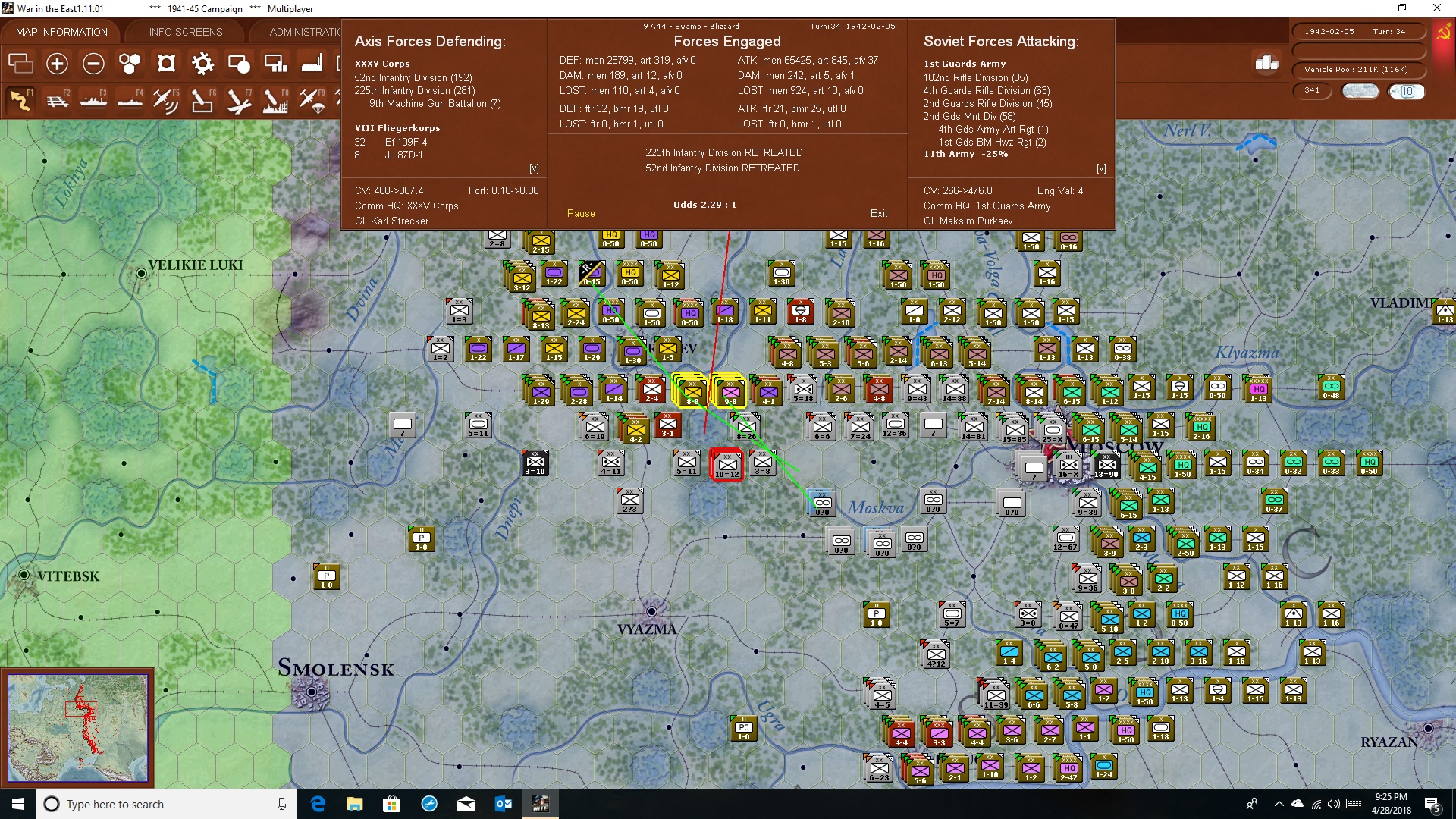The width and height of the screenshot is (1456, 819).
Task: Open File Explorer from taskbar
Action: [355, 804]
